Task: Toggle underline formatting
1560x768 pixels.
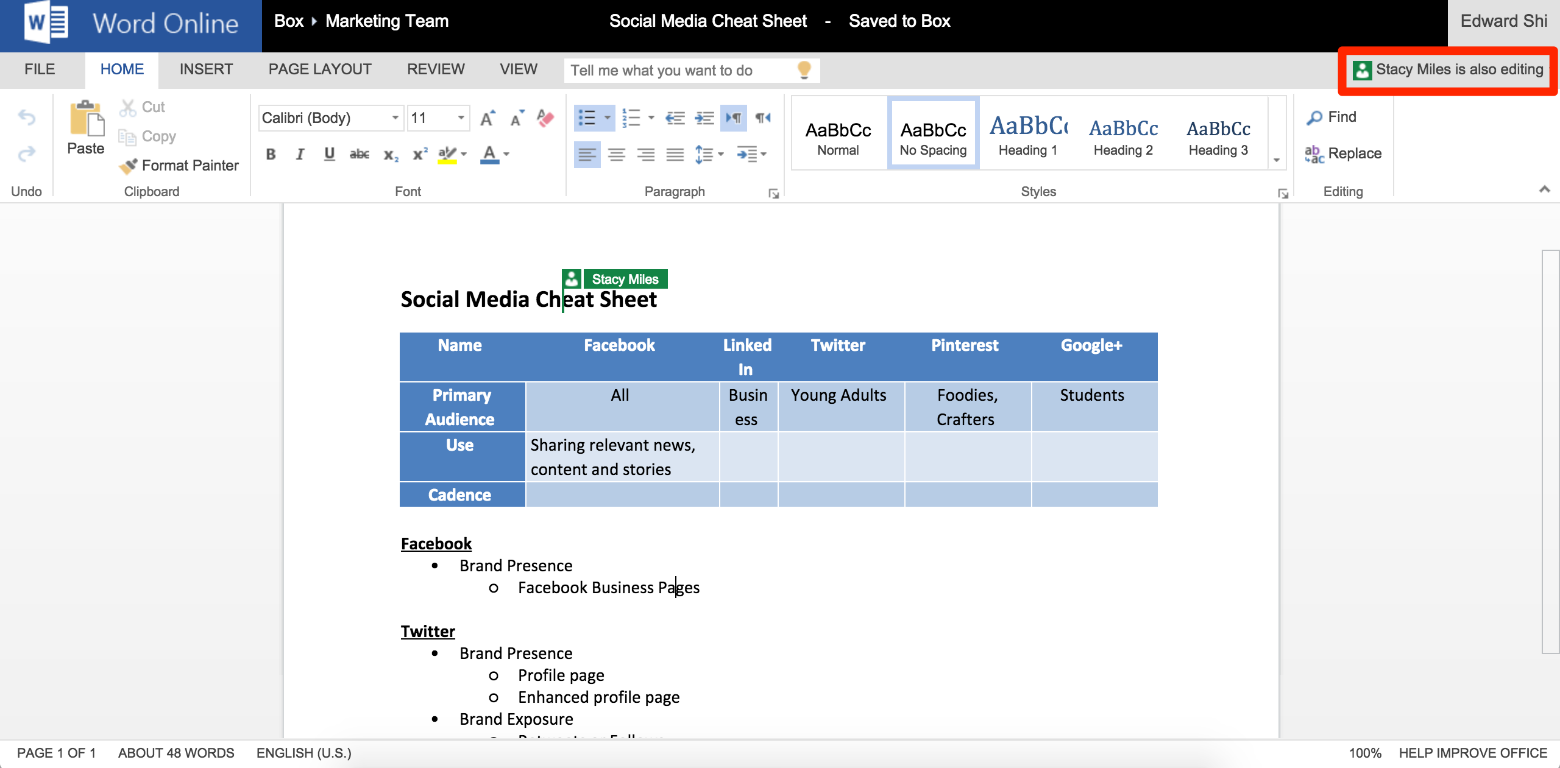Action: (329, 154)
